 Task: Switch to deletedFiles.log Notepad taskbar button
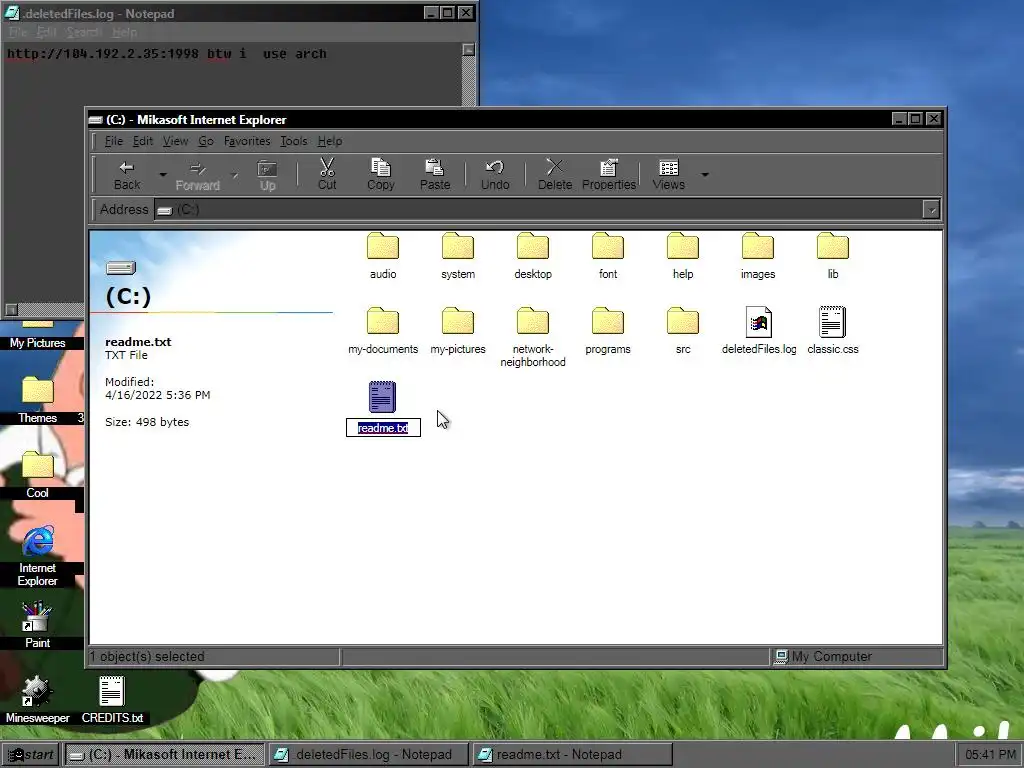368,754
